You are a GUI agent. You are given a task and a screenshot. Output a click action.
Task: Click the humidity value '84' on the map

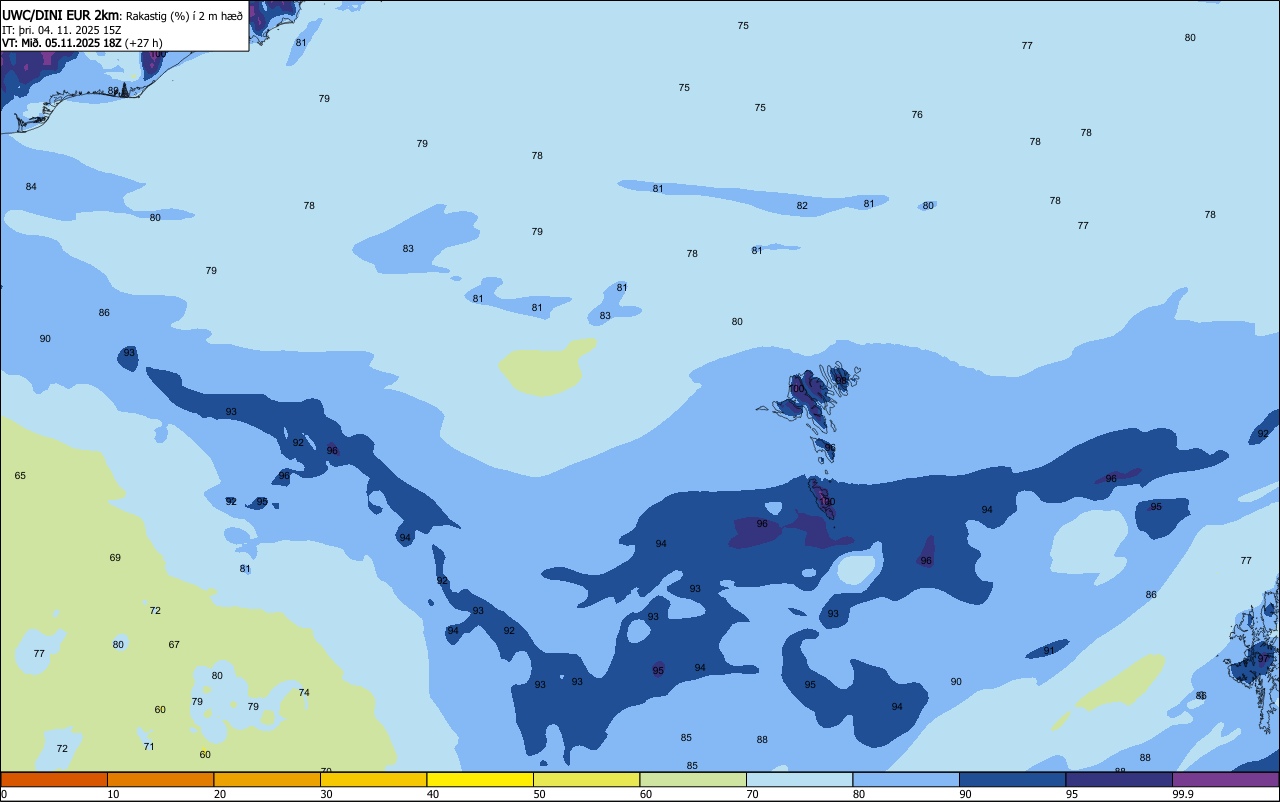pyautogui.click(x=31, y=187)
